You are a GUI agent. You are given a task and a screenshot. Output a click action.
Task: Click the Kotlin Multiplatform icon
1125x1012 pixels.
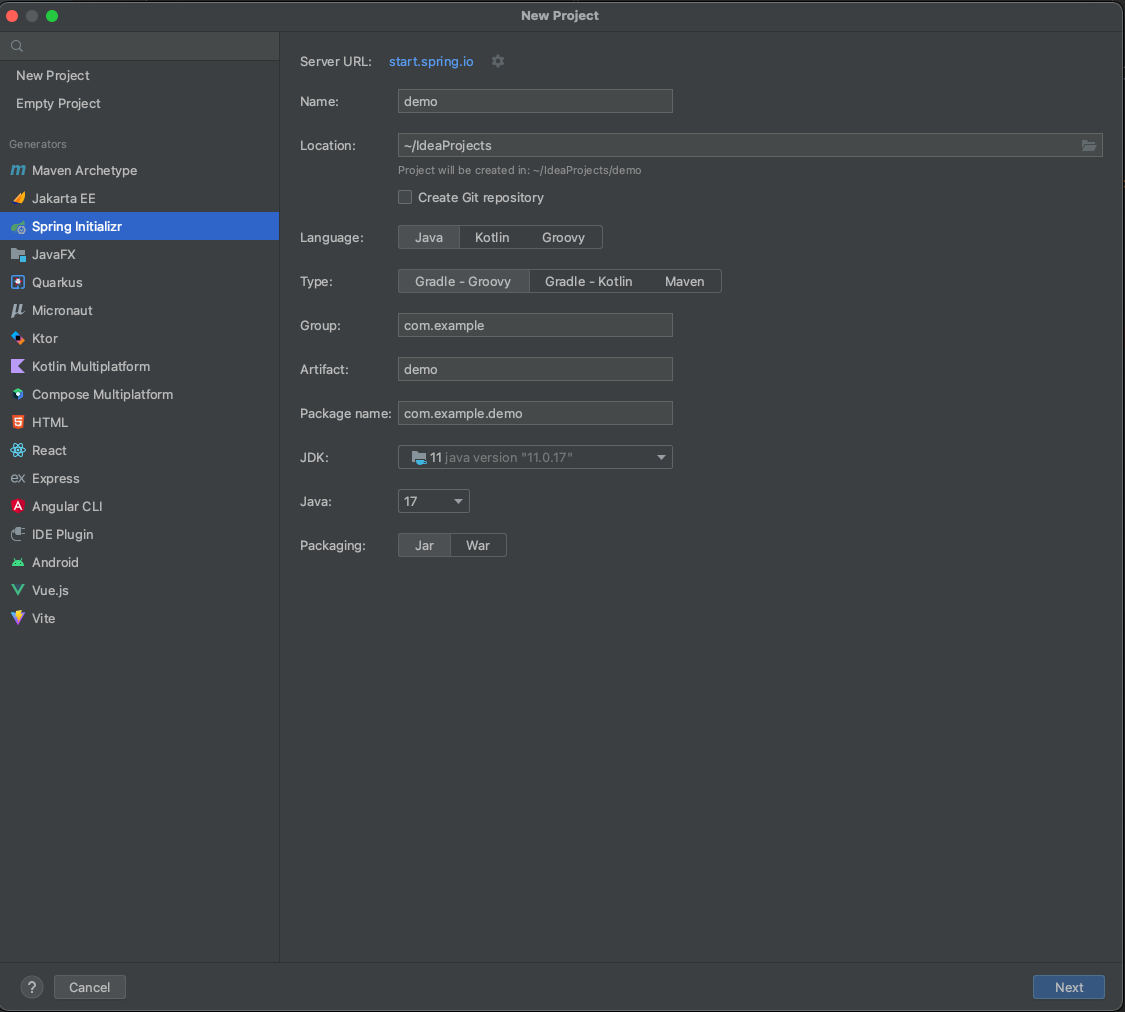point(18,367)
